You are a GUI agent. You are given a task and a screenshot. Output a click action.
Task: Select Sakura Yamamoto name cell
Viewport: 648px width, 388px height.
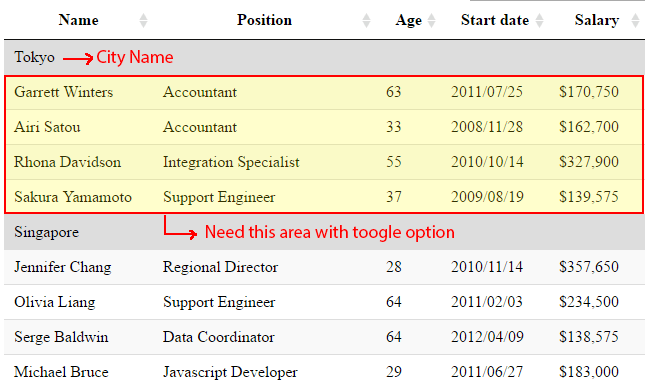click(x=73, y=197)
